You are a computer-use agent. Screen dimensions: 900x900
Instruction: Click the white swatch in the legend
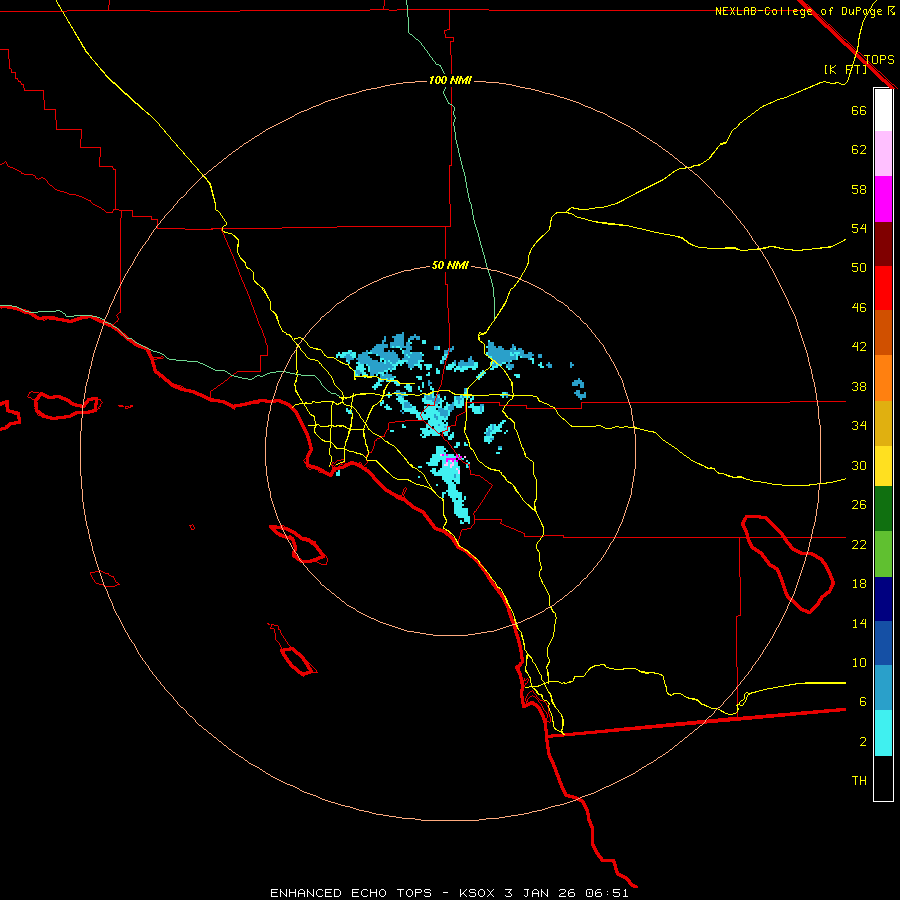[x=883, y=110]
